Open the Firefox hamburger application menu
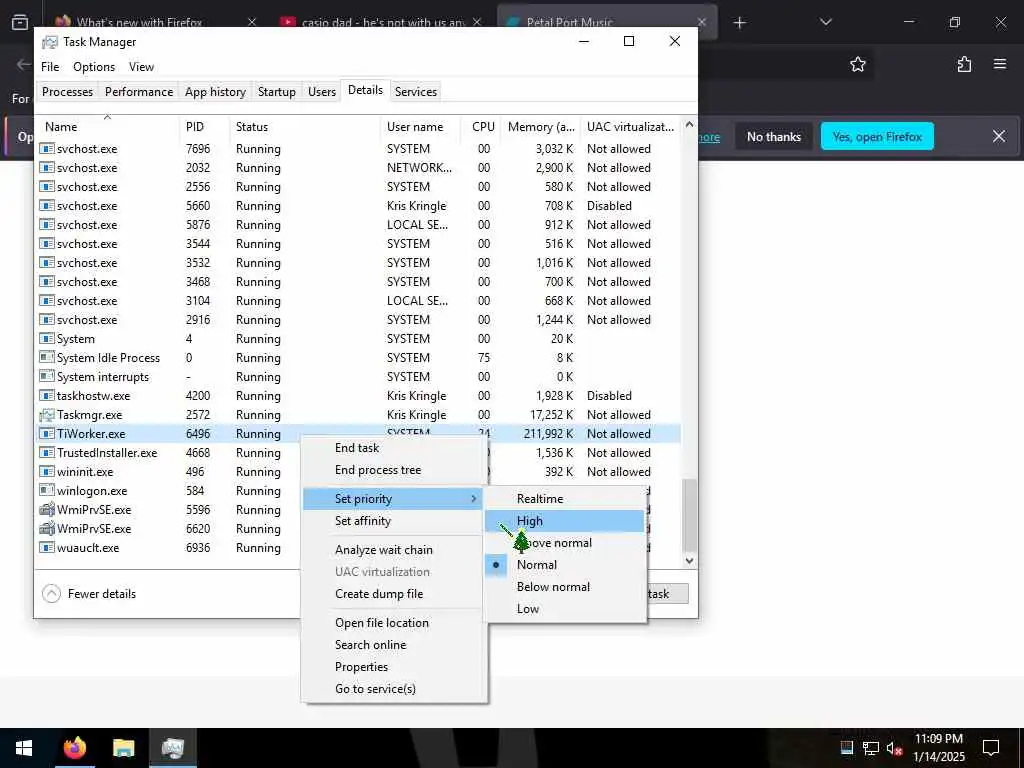The height and width of the screenshot is (768, 1024). [x=999, y=64]
